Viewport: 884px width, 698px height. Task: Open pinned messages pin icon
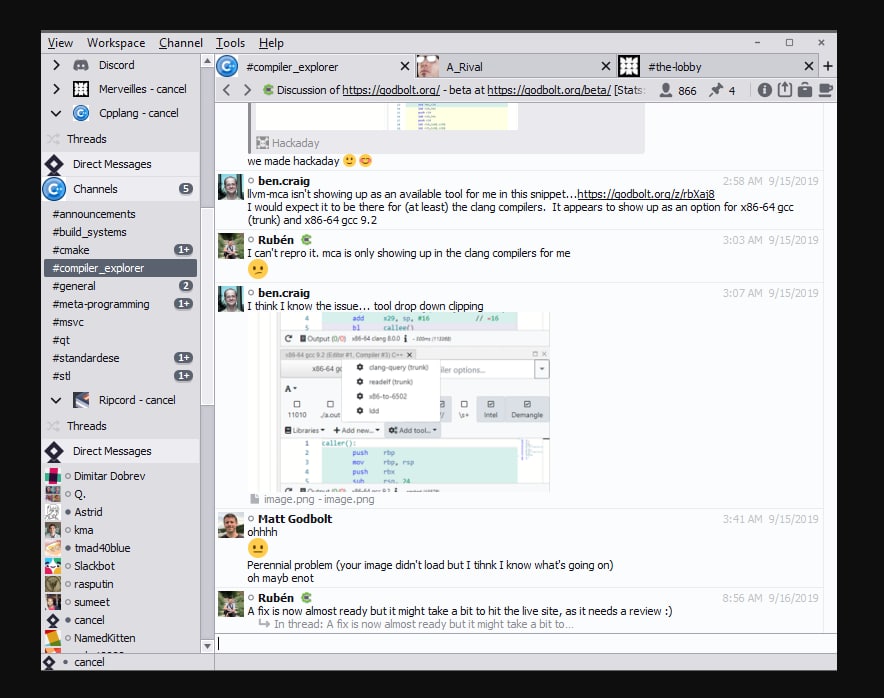point(716,90)
